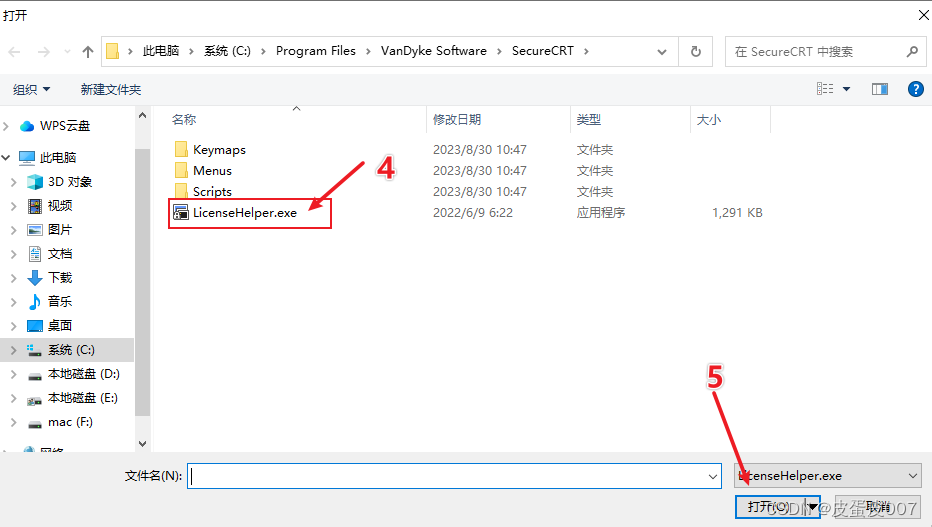
Task: Sort by 修改日期 column header
Action: [x=457, y=119]
